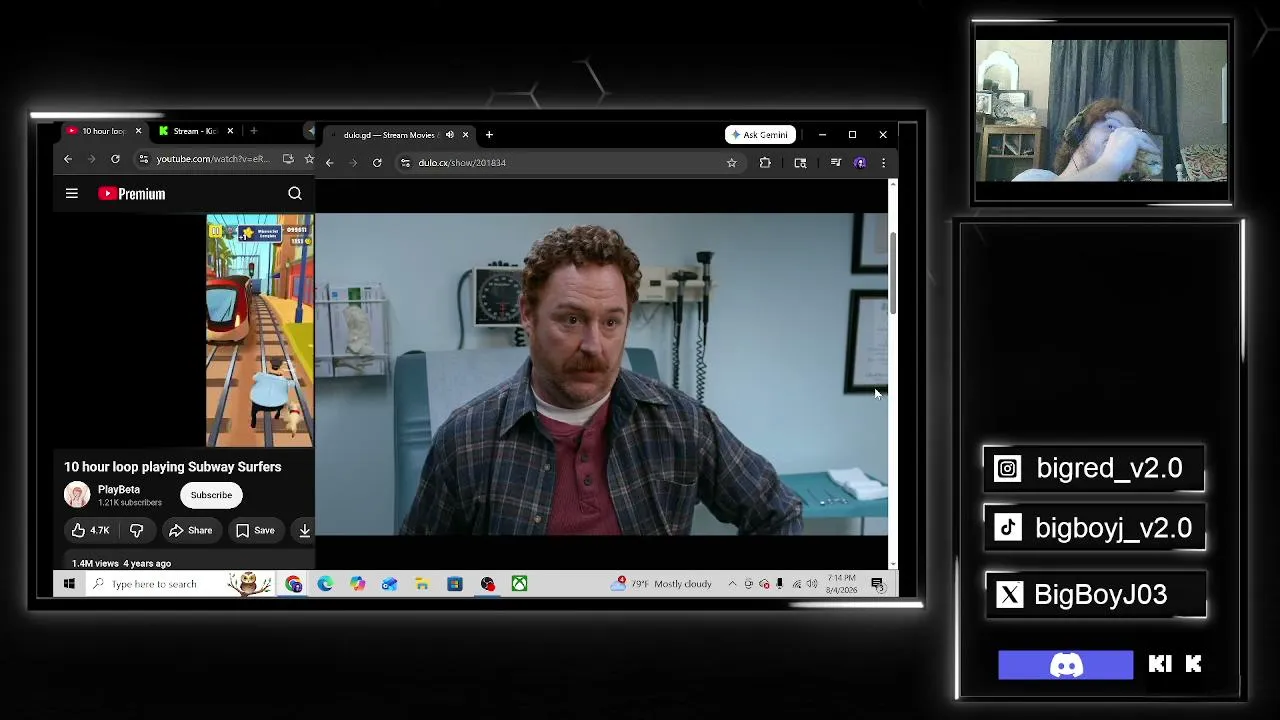Open the taskbar clock and calendar

(842, 584)
